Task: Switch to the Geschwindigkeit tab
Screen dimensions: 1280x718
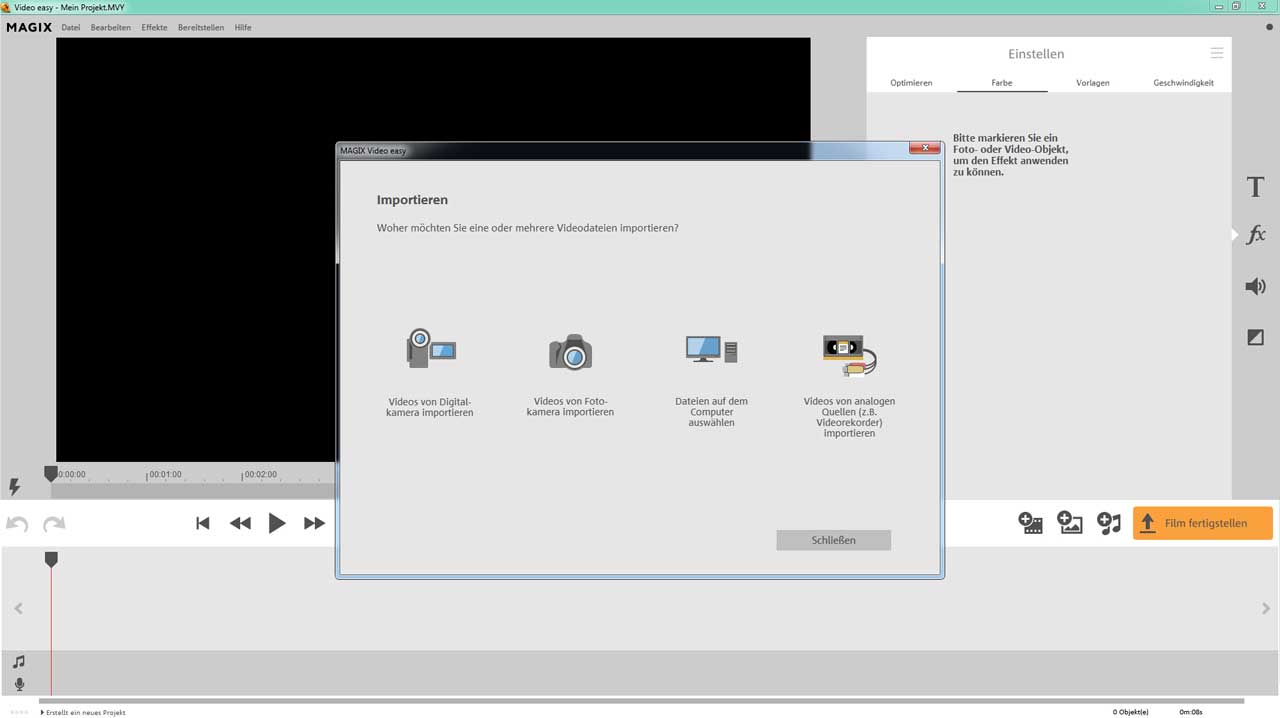Action: click(1183, 83)
